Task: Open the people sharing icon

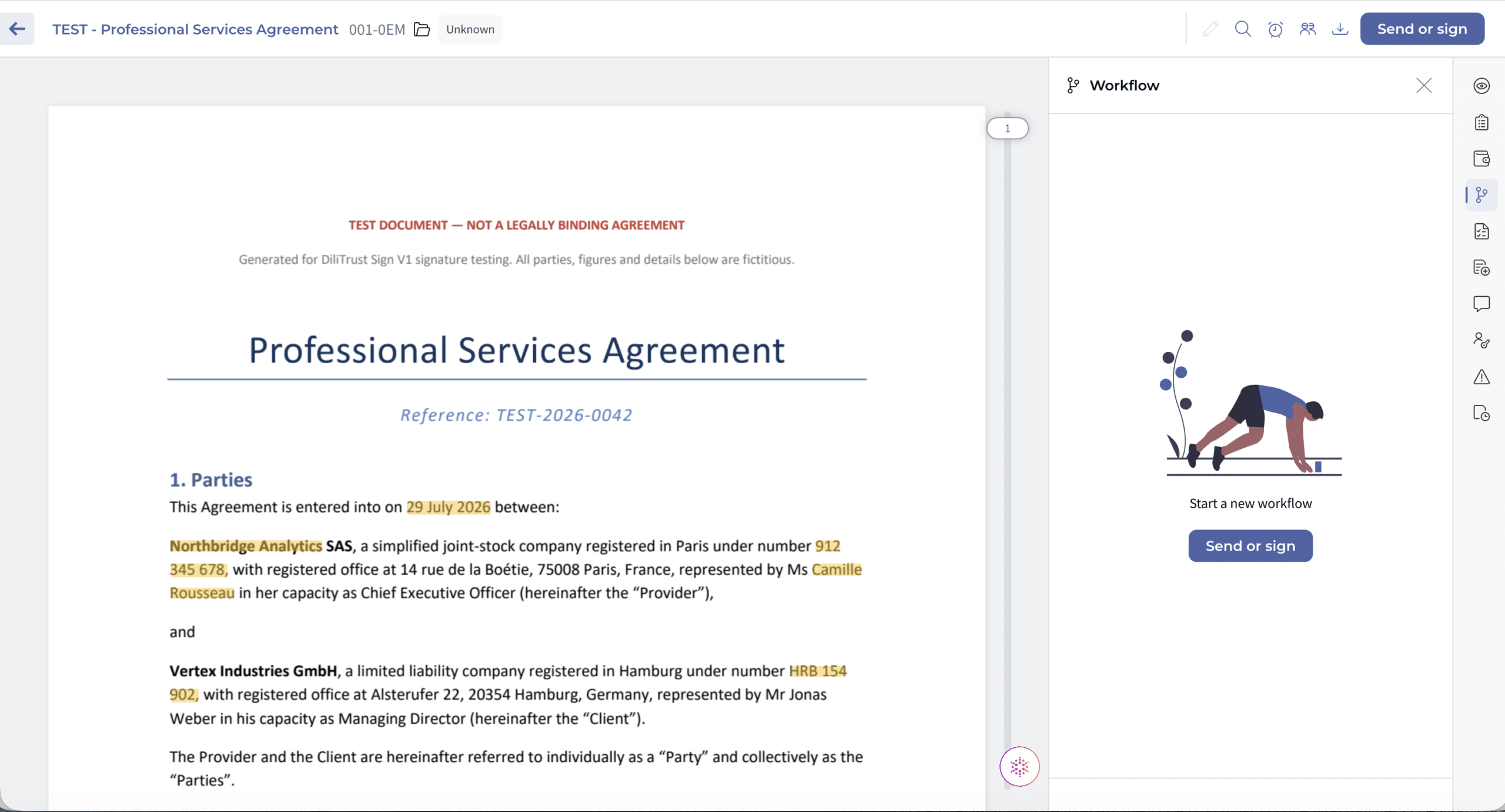Action: click(x=1307, y=29)
